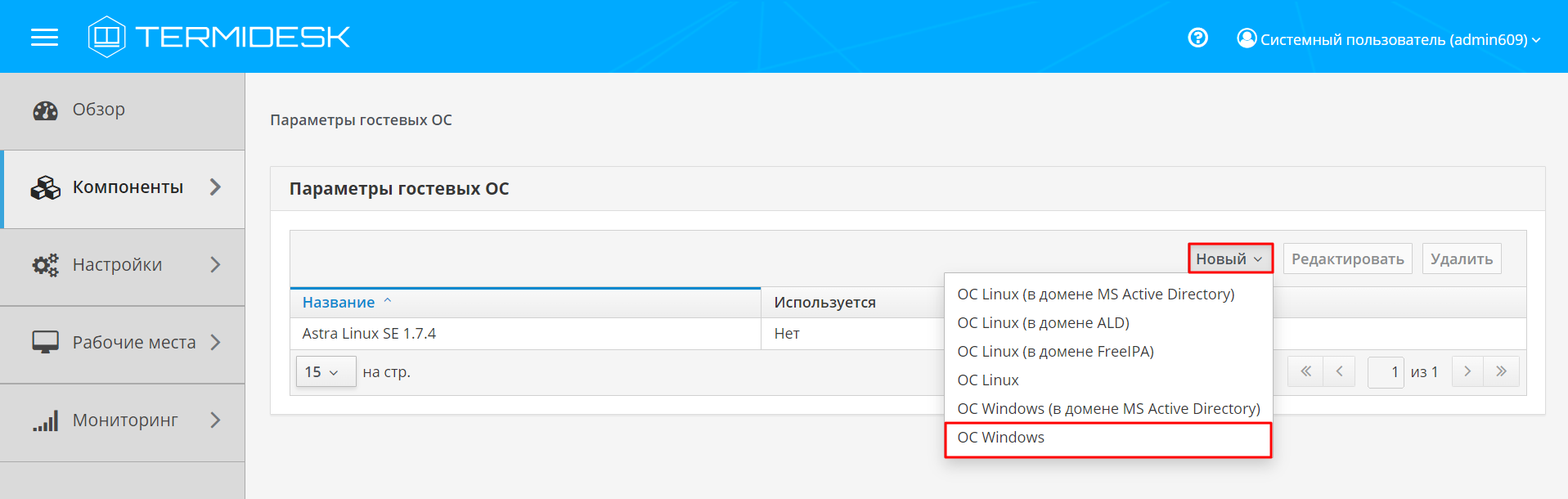Open the help question mark icon
1568x499 pixels.
1197,38
